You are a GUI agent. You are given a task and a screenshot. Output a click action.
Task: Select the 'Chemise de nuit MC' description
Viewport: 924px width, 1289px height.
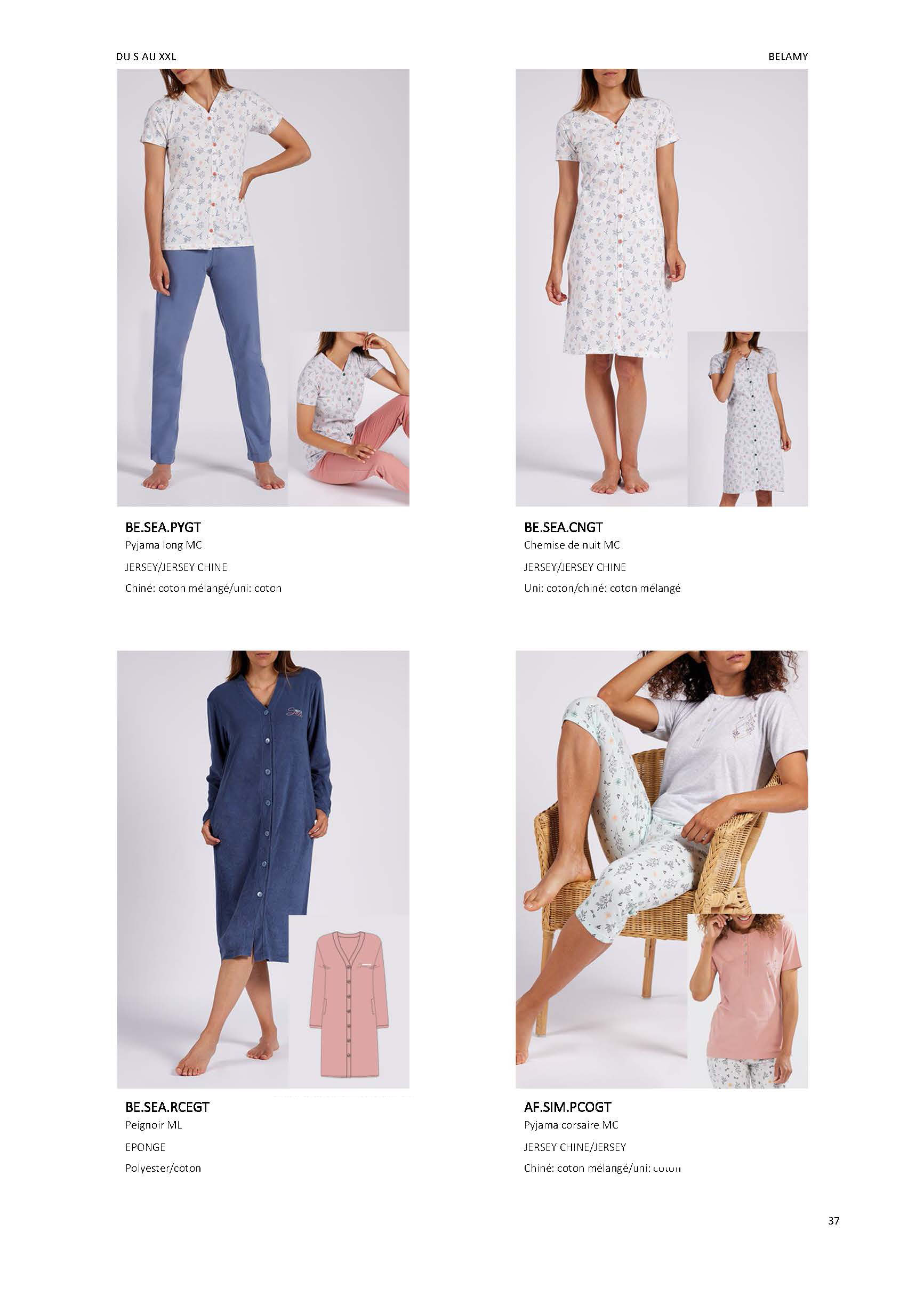[x=572, y=545]
